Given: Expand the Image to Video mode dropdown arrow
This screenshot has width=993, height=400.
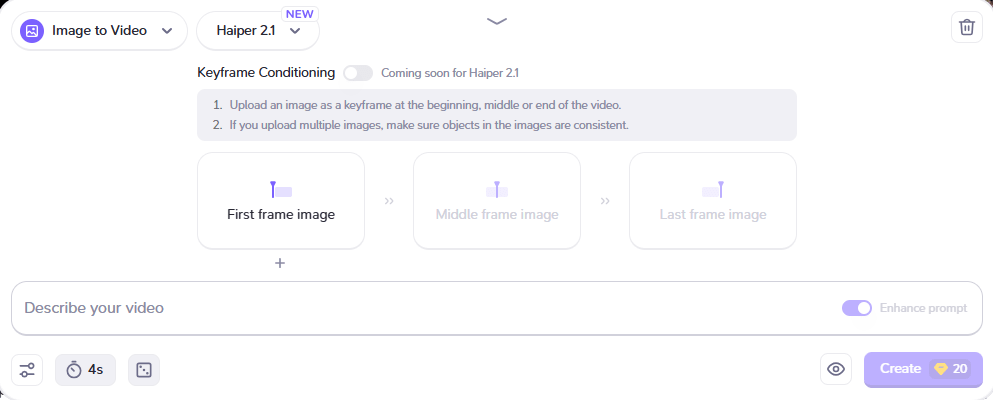Looking at the screenshot, I should tap(166, 31).
